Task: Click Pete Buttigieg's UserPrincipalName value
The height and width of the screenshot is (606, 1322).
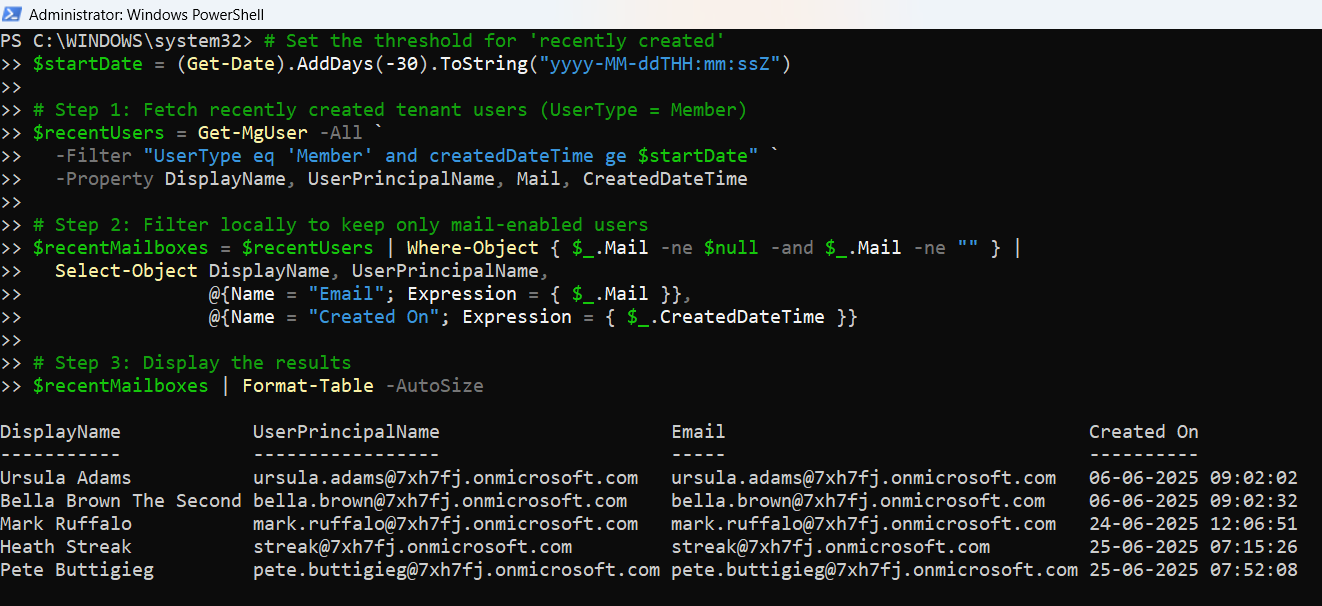Action: coord(456,570)
